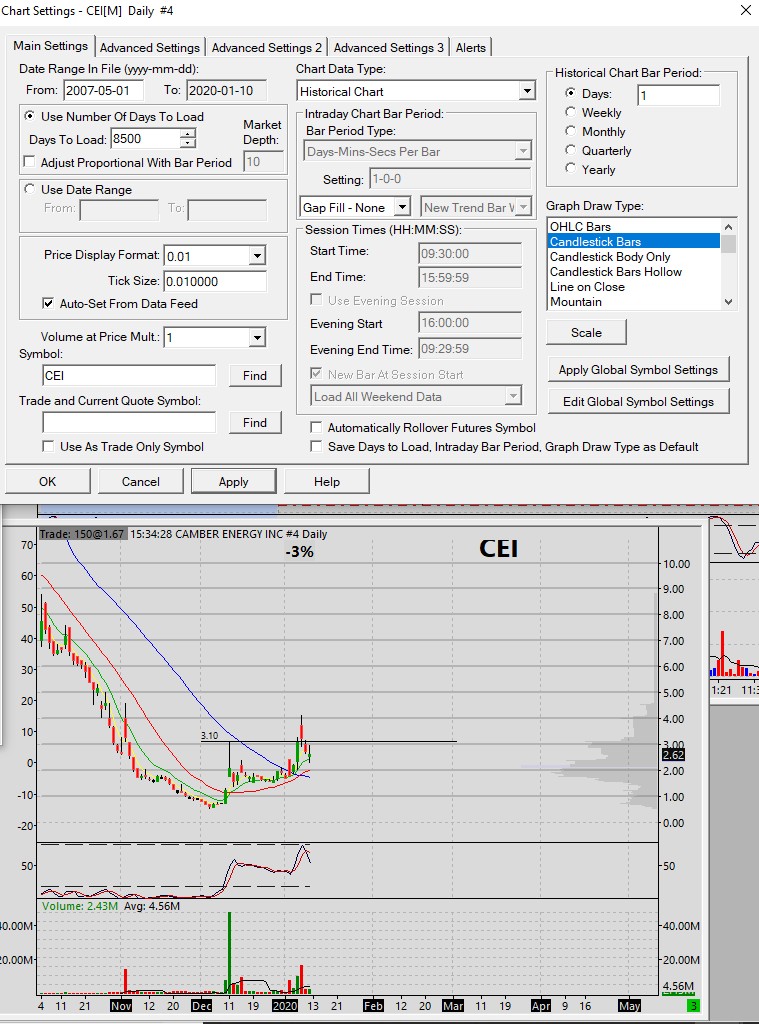This screenshot has height=1024, width=759.
Task: Click the Apply button
Action: [x=233, y=481]
